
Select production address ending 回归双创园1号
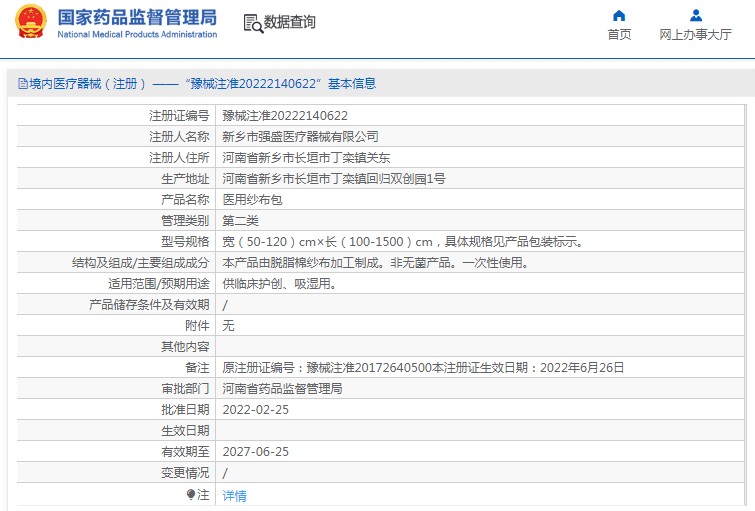[x=334, y=179]
